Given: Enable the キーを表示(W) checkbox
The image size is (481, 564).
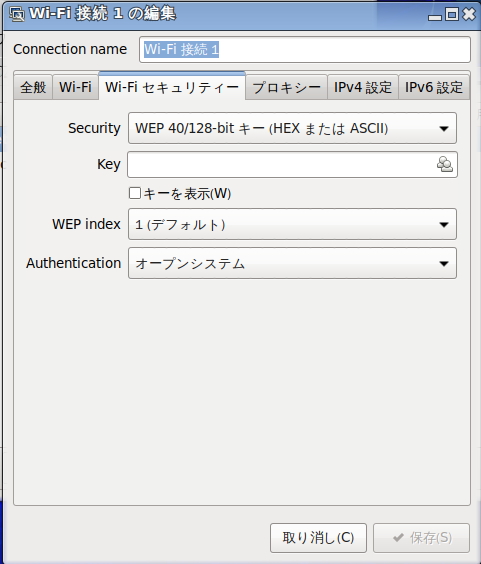Looking at the screenshot, I should pos(135,193).
